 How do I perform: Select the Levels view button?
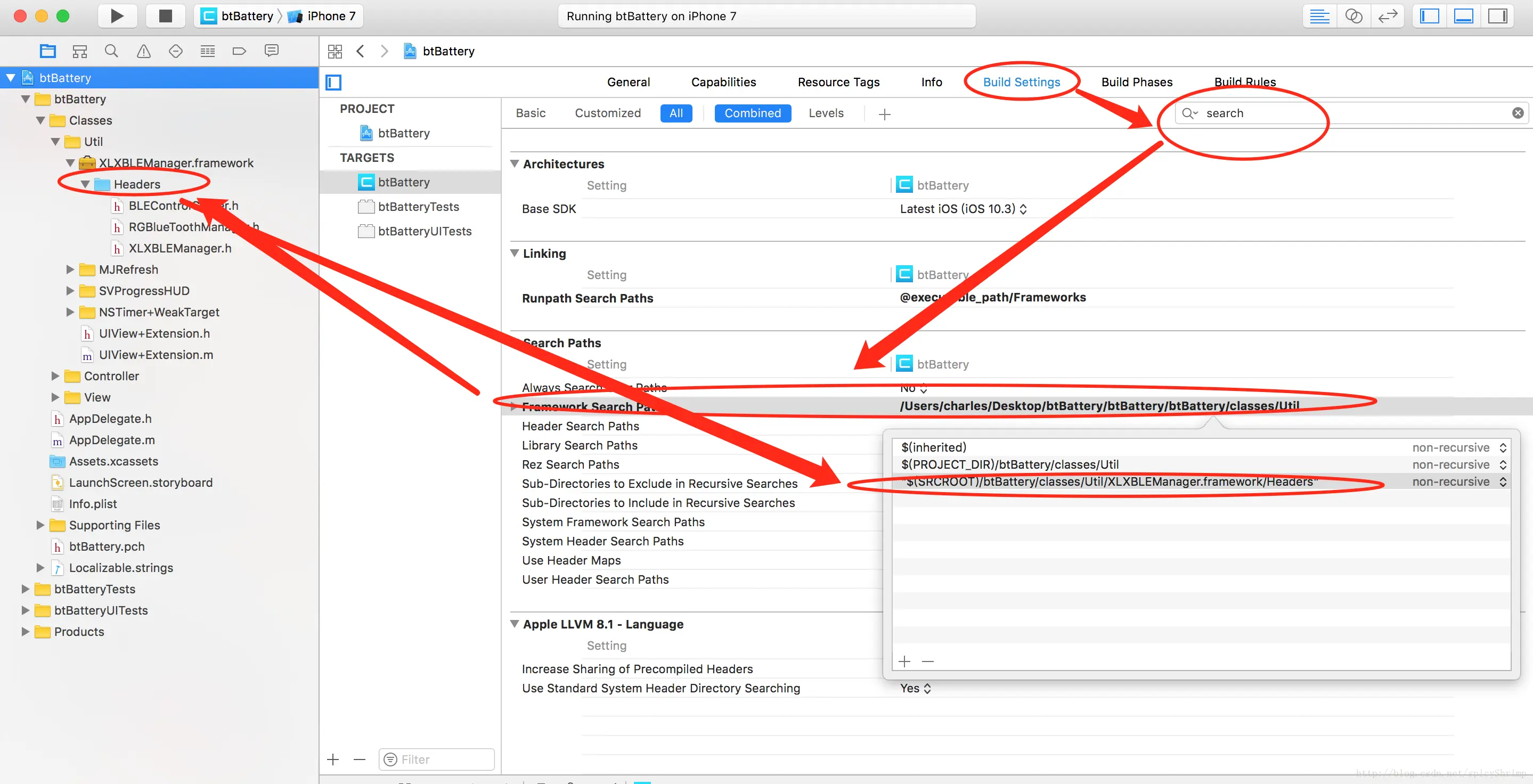click(826, 113)
